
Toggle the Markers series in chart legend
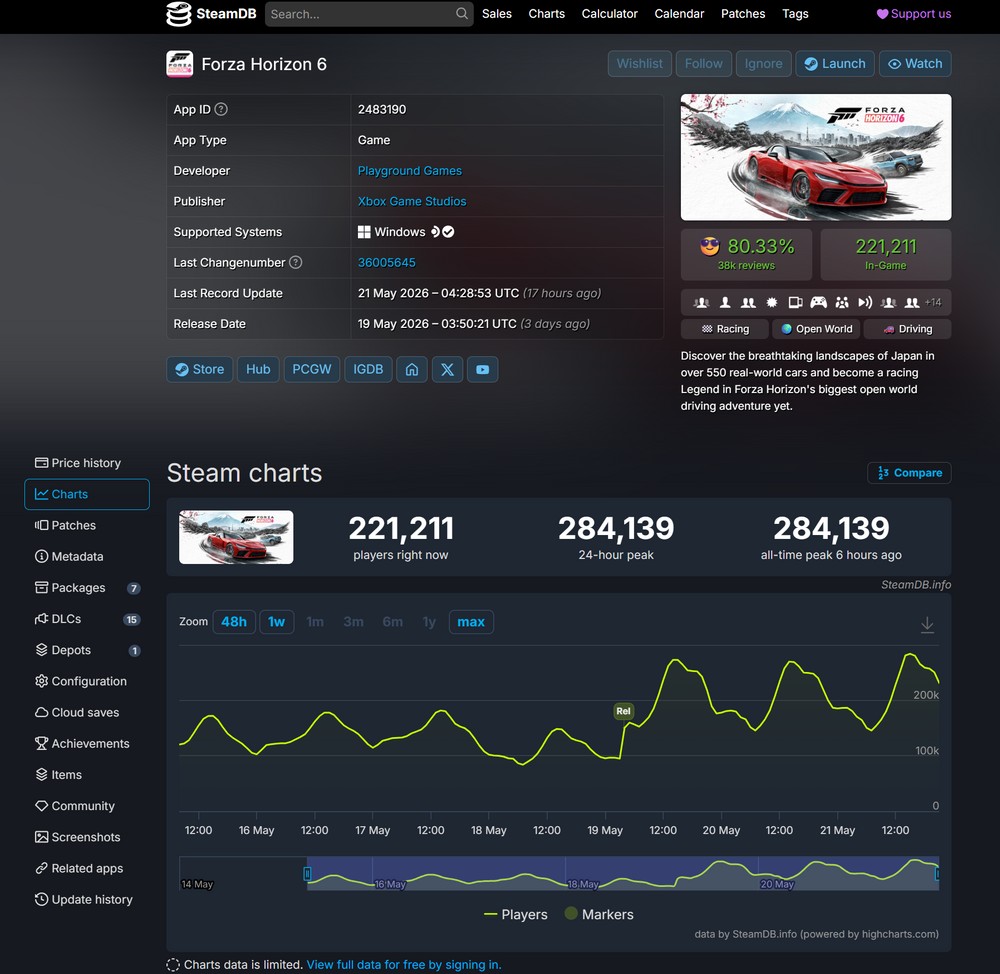pyautogui.click(x=599, y=914)
